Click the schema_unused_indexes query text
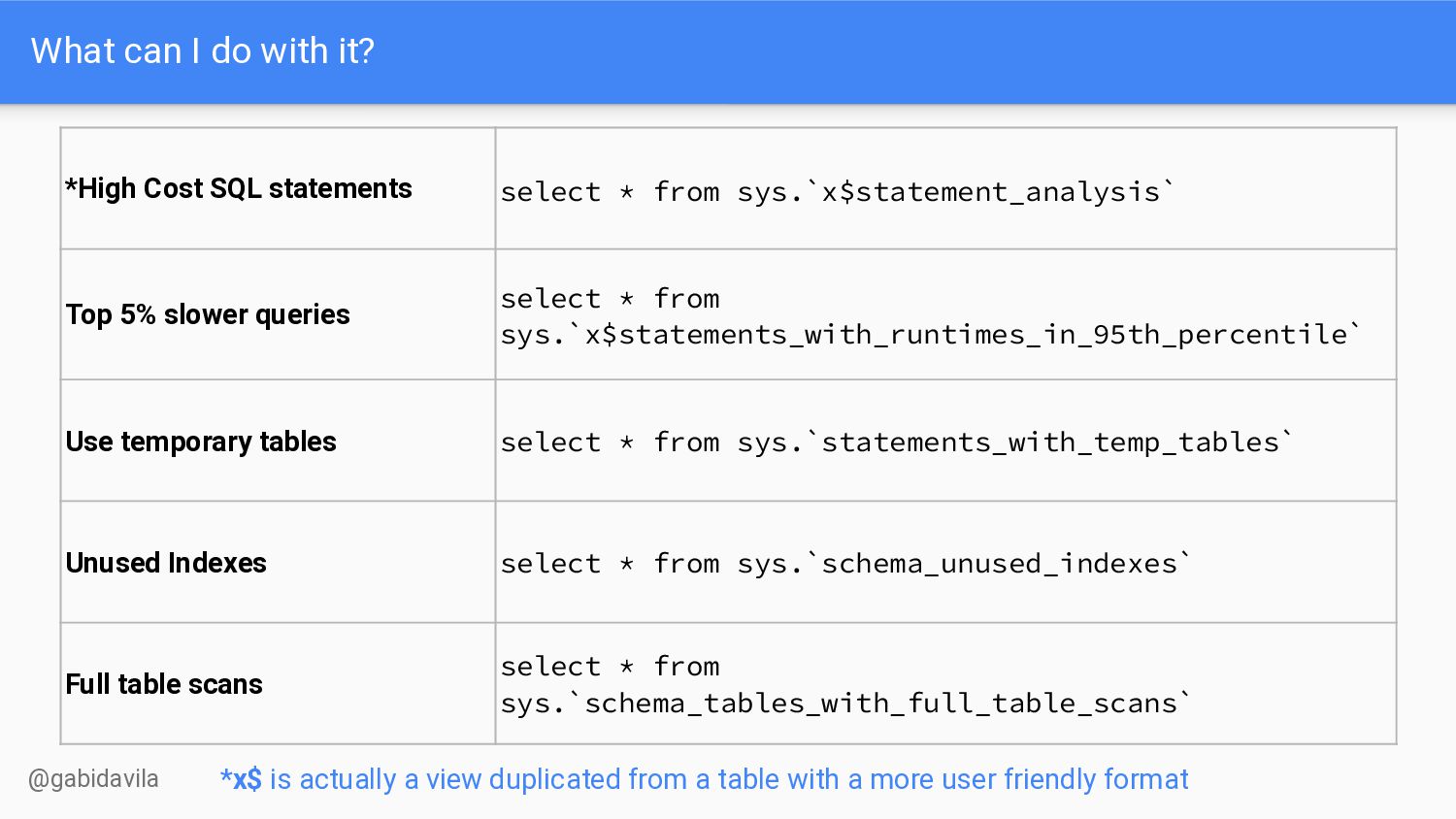This screenshot has width=1456, height=819. (845, 564)
